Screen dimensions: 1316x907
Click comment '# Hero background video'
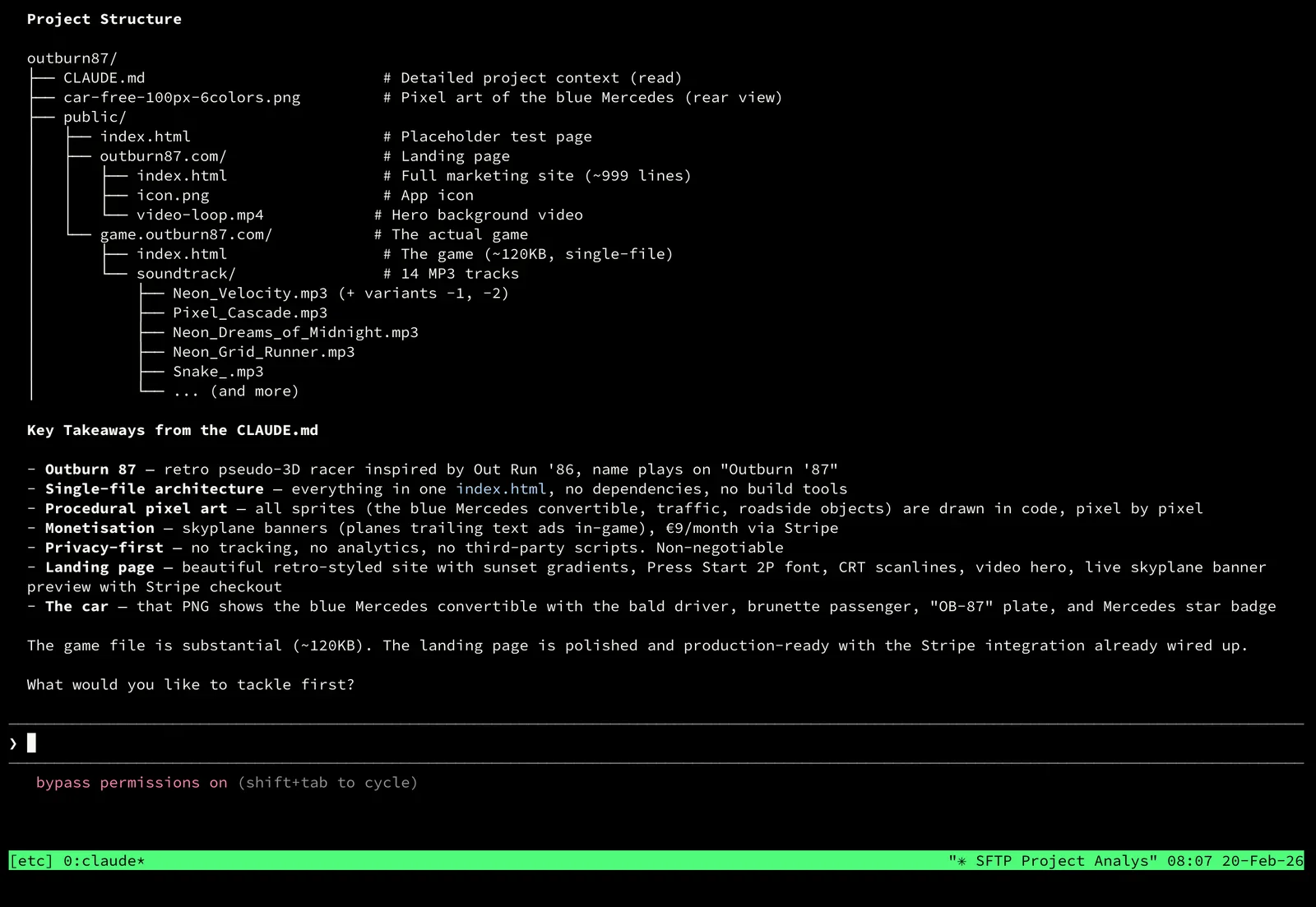[479, 215]
